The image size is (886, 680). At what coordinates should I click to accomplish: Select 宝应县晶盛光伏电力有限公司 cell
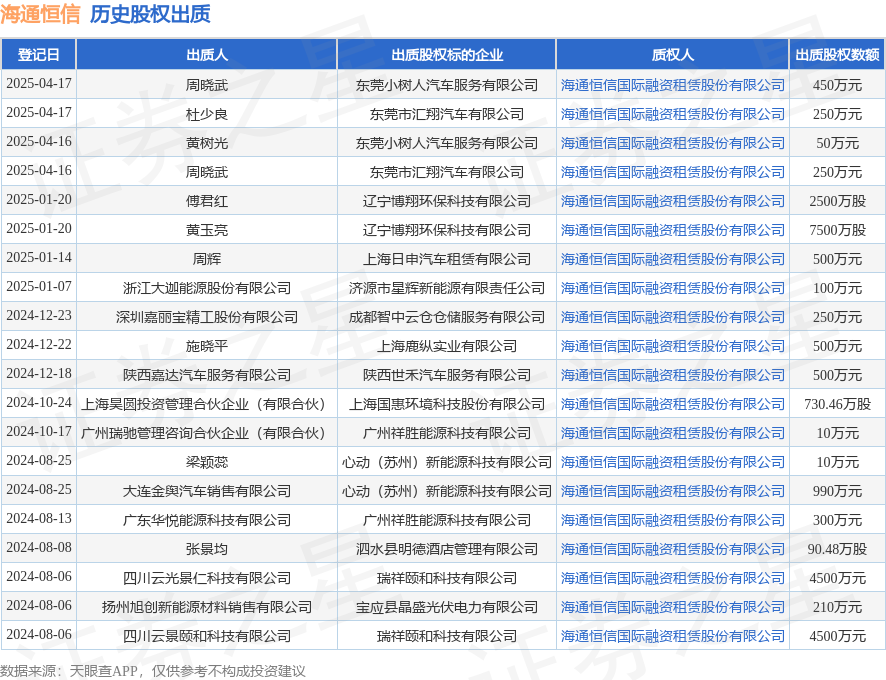[446, 608]
